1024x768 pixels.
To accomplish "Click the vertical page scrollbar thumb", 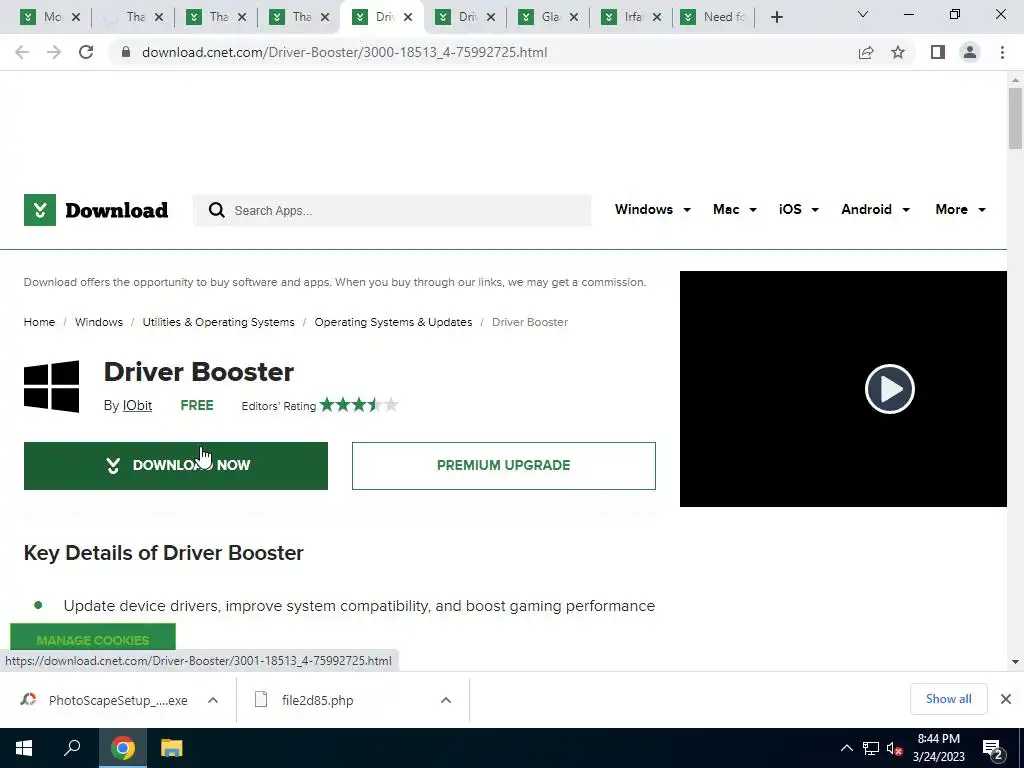I will 1015,119.
